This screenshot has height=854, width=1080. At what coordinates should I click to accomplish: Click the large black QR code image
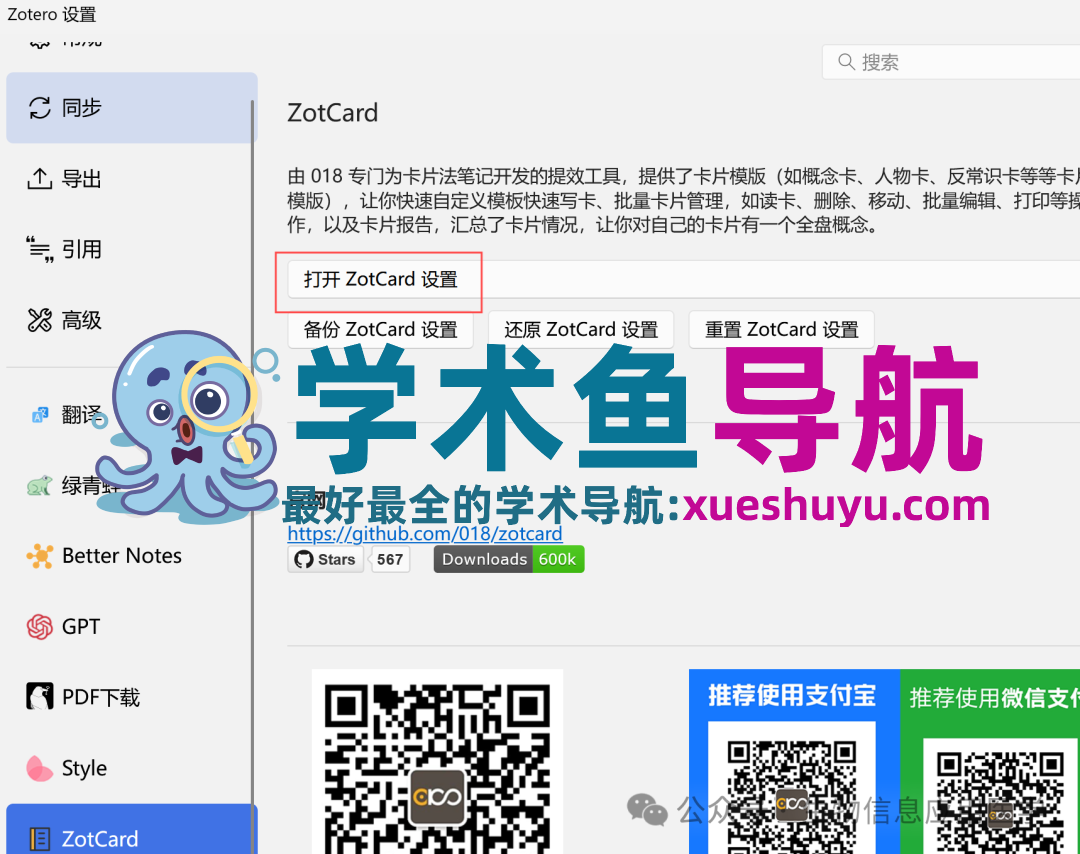(x=437, y=762)
